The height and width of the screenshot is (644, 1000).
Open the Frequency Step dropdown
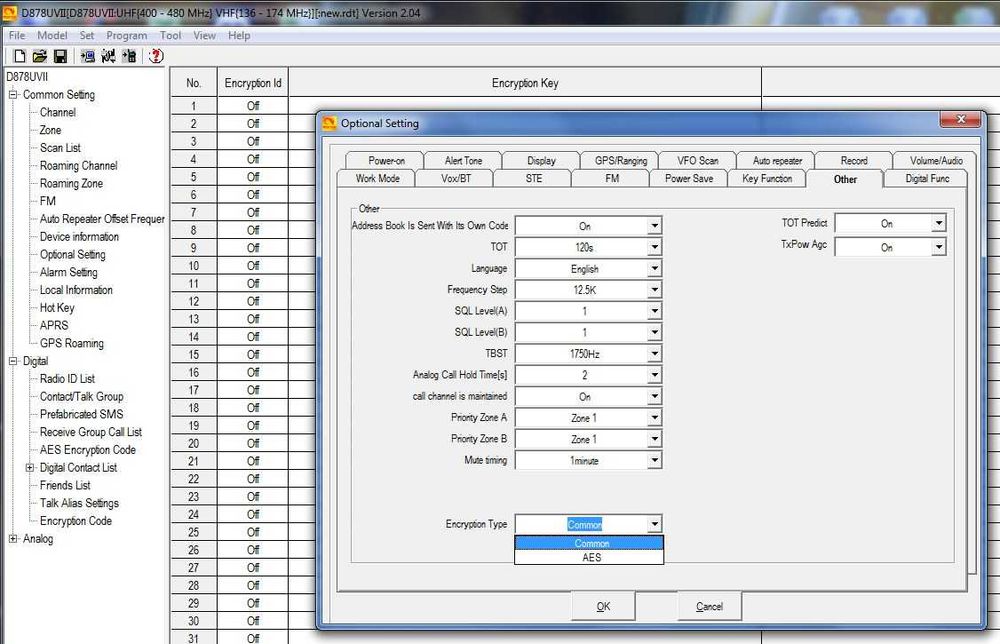pos(654,289)
